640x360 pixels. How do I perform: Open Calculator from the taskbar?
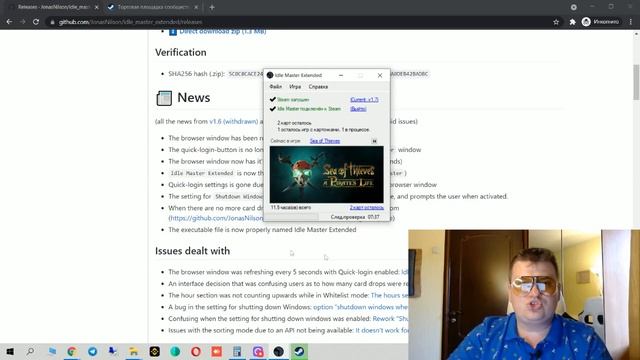[x=237, y=351]
